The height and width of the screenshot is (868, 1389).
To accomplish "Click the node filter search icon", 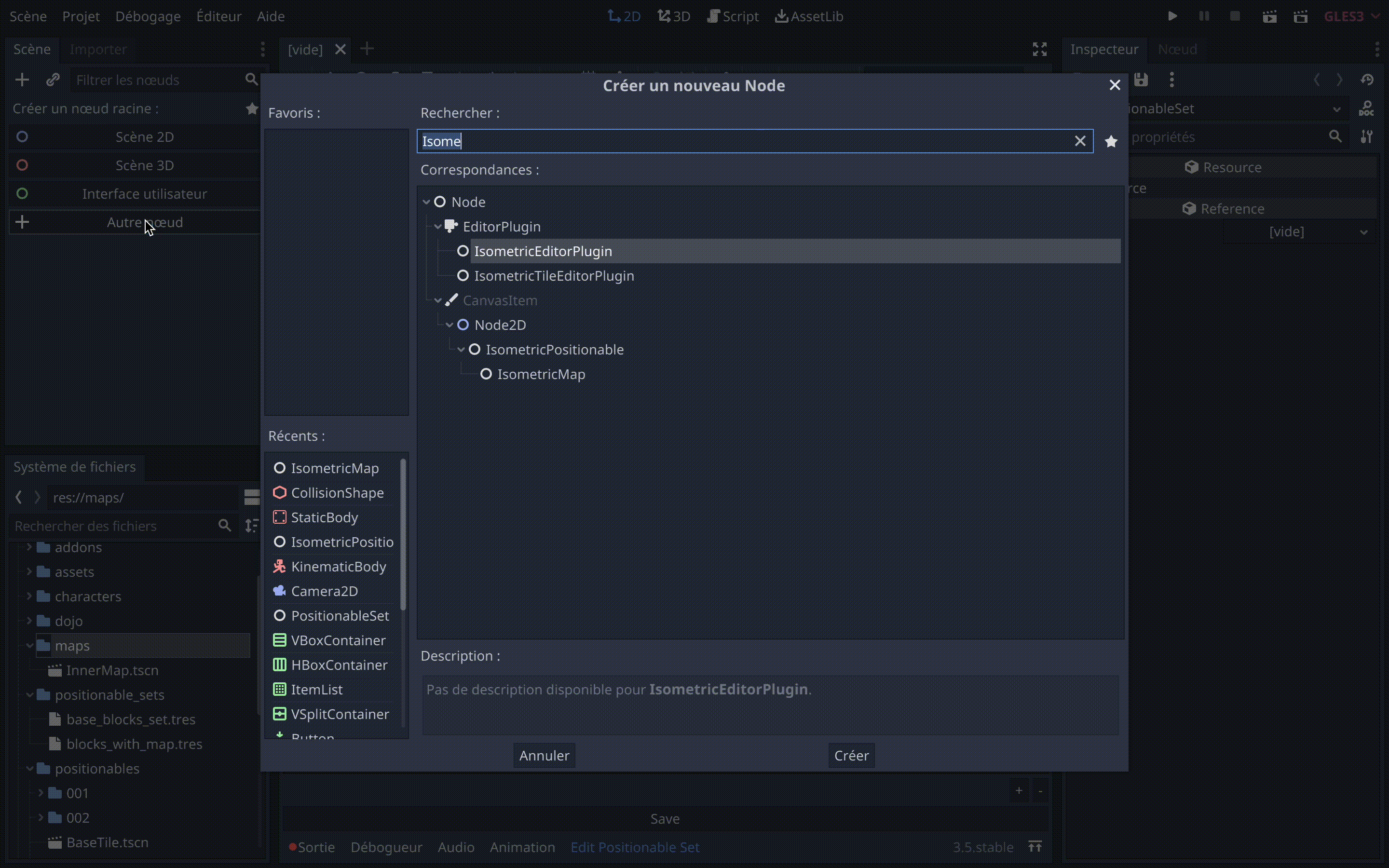I will click(251, 80).
